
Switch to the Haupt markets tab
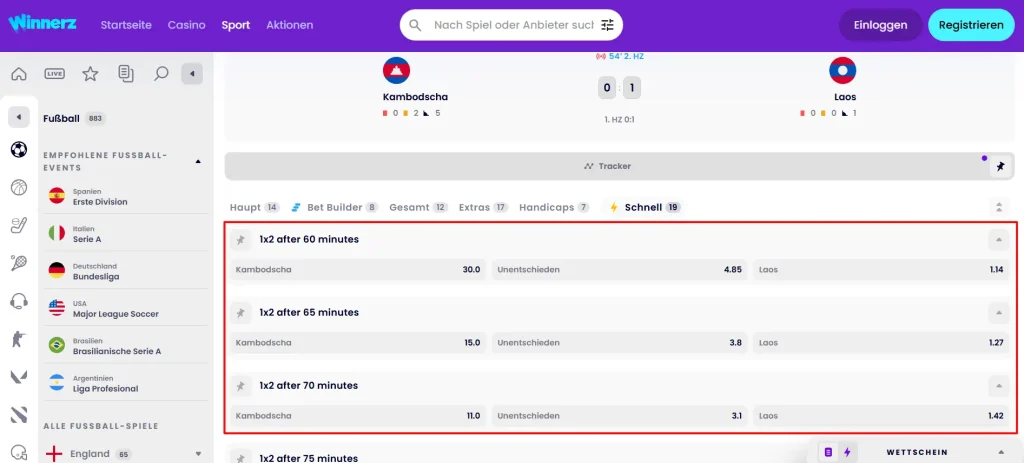255,208
